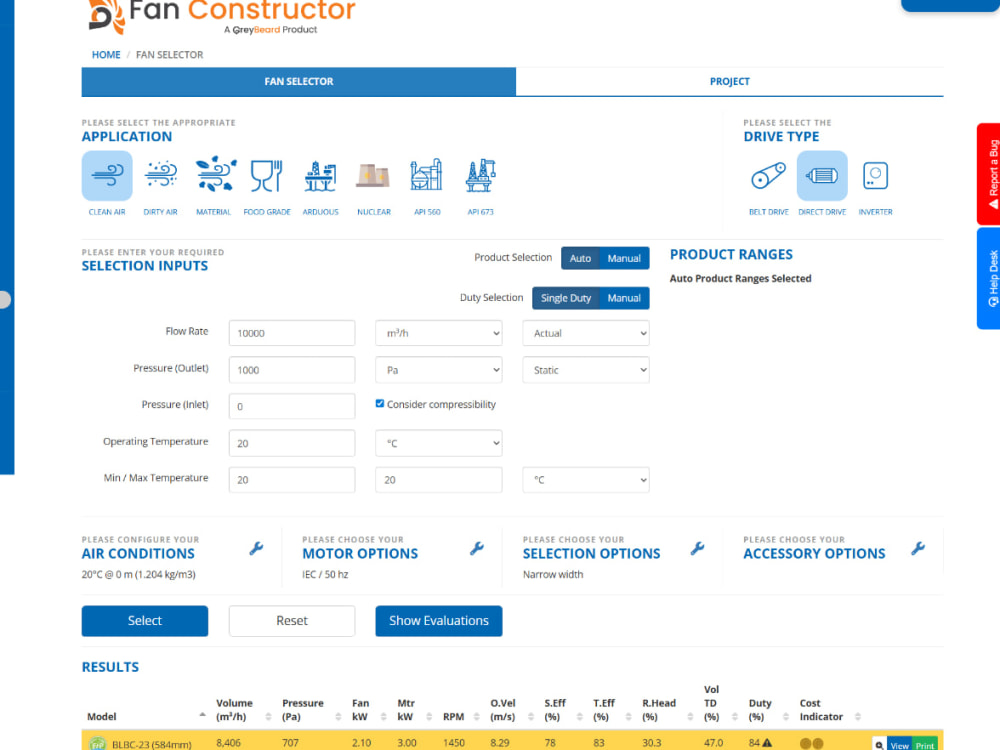Open Air Conditions wrench settings
The image size is (1000, 750).
tap(256, 548)
